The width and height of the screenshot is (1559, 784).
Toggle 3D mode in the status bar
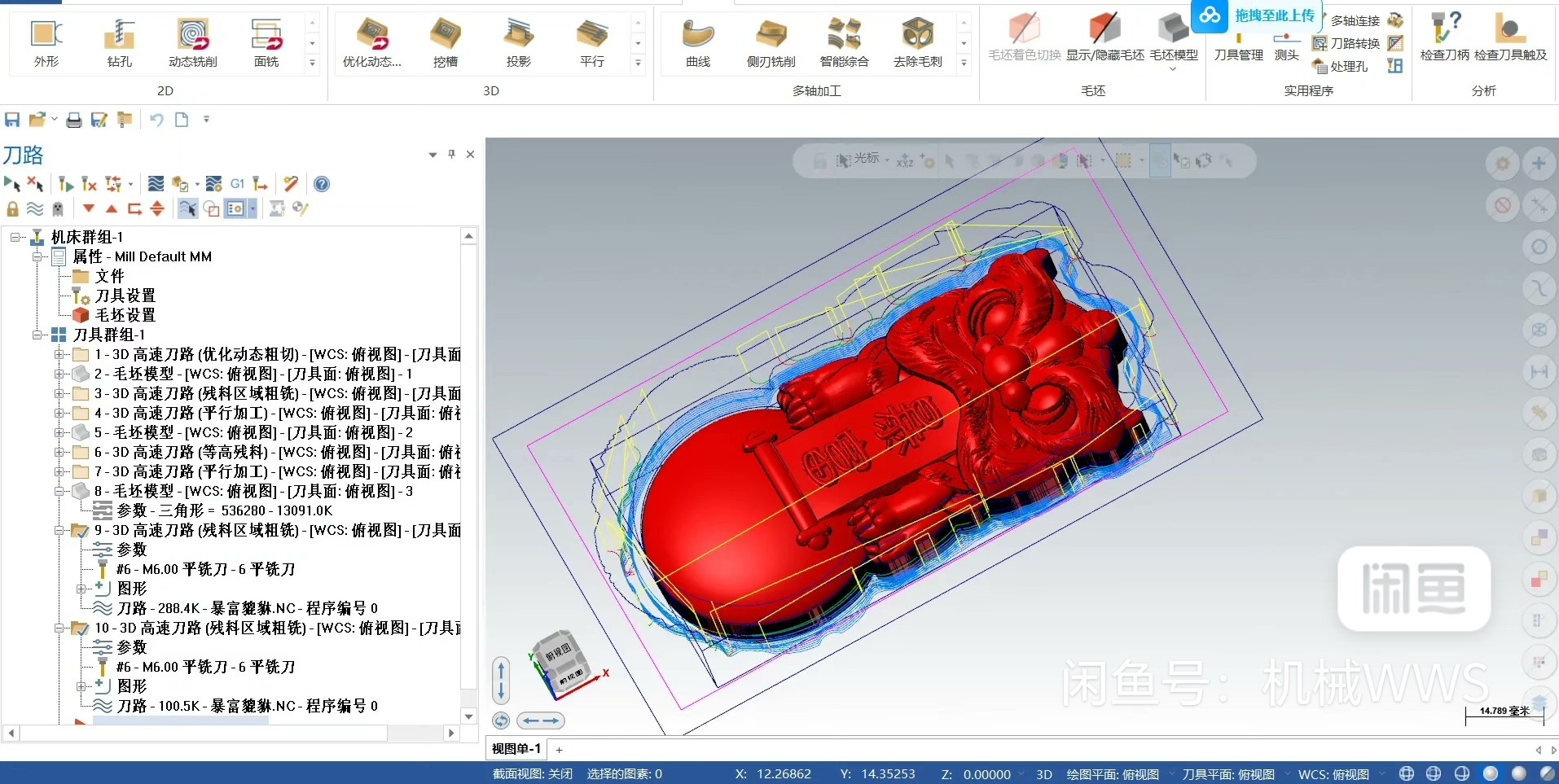pos(1044,774)
